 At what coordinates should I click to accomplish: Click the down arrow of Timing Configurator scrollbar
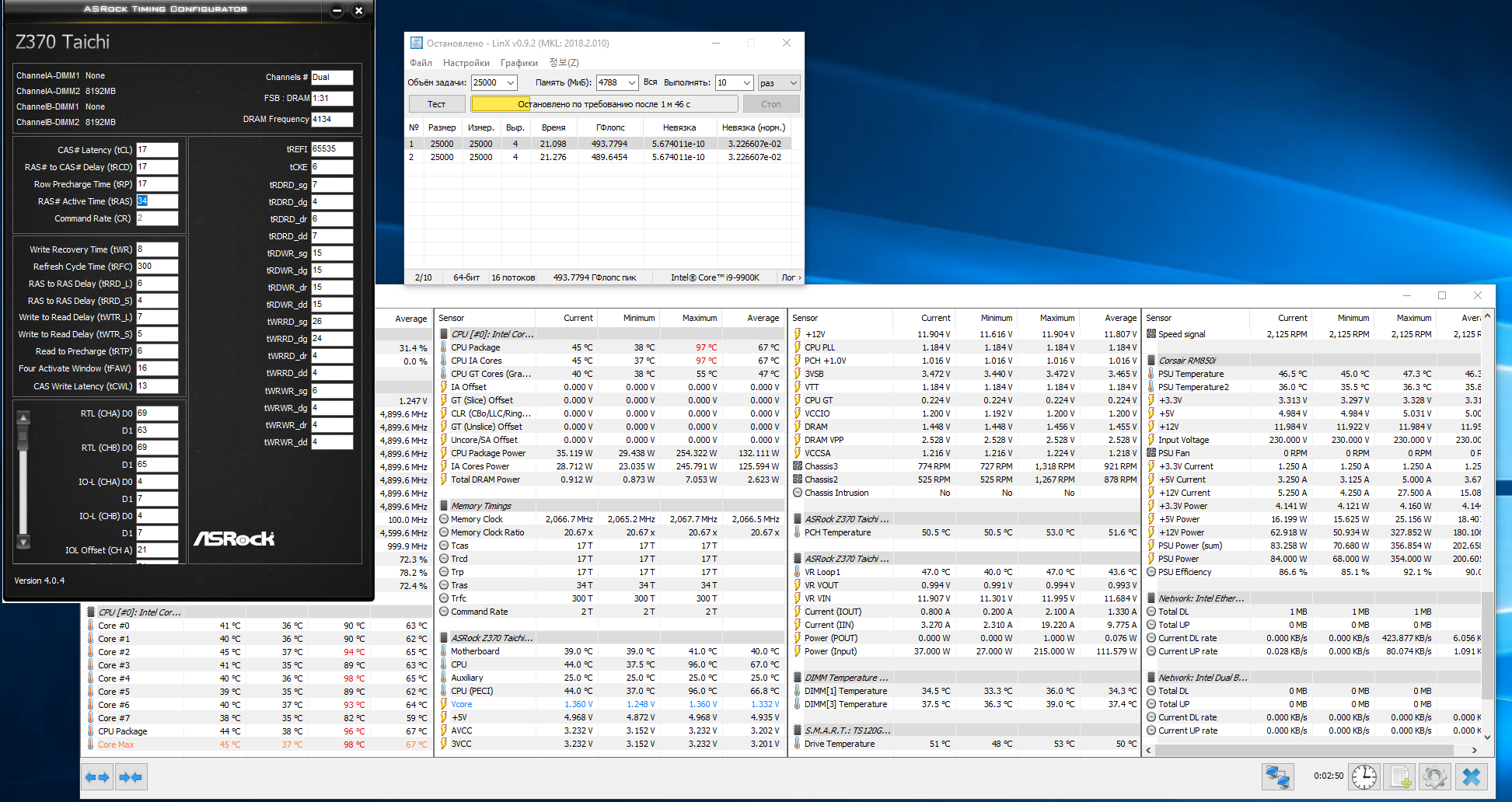click(x=23, y=542)
